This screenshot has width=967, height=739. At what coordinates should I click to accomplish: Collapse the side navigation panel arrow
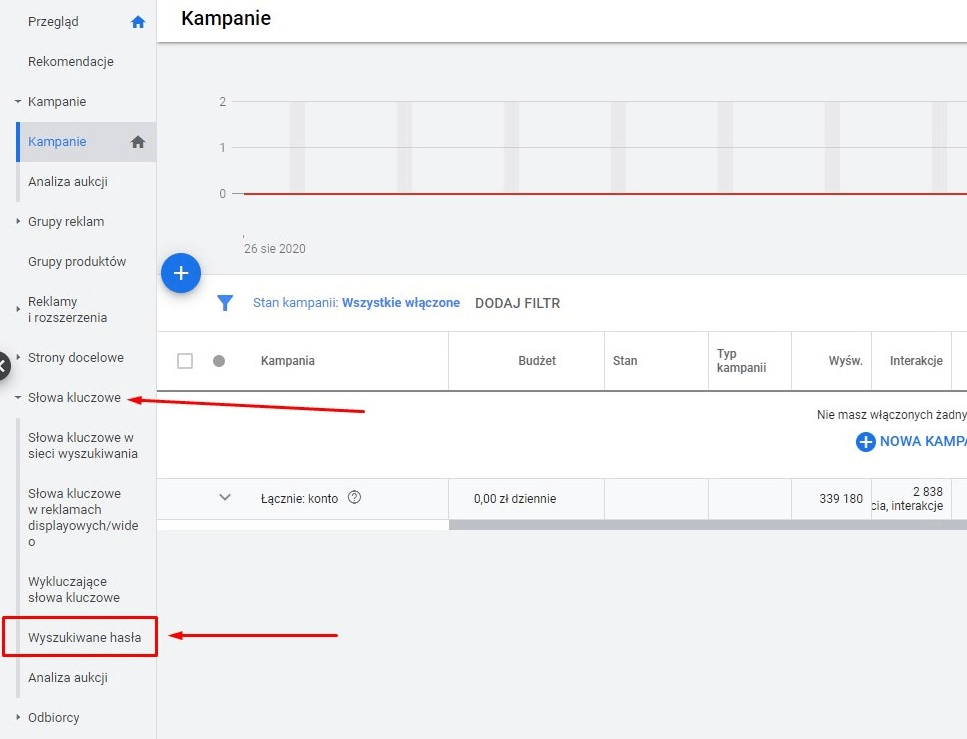coord(3,365)
